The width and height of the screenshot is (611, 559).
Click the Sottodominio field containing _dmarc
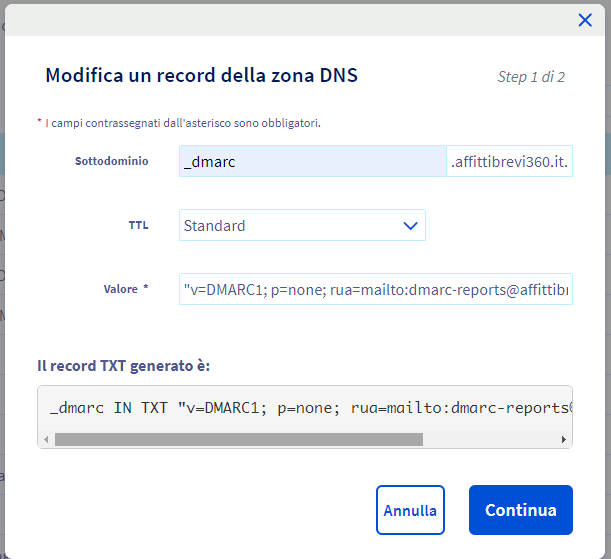click(312, 161)
